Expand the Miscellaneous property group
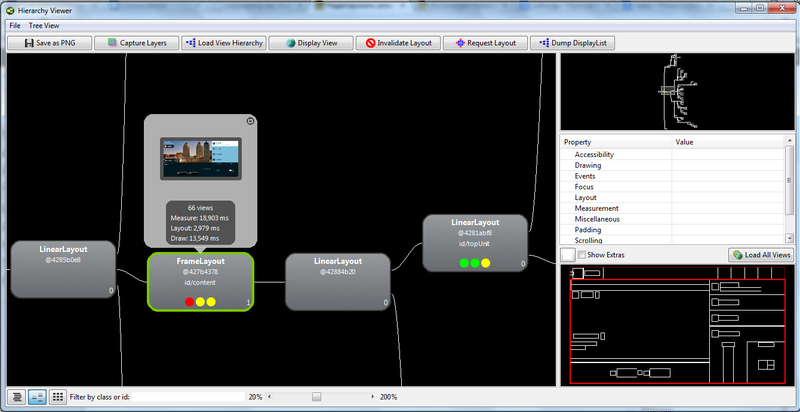The width and height of the screenshot is (800, 412). pos(597,219)
